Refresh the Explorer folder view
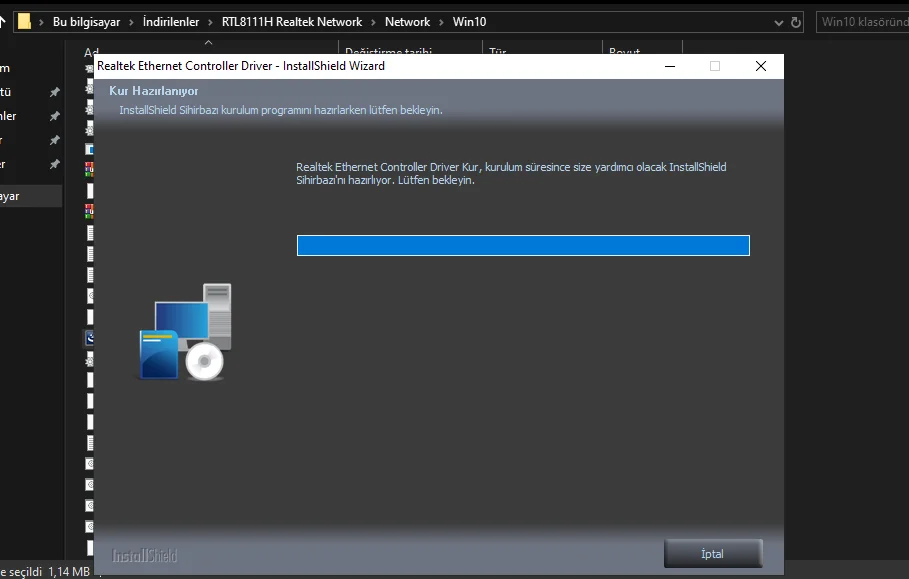This screenshot has height=579, width=909. pos(796,23)
